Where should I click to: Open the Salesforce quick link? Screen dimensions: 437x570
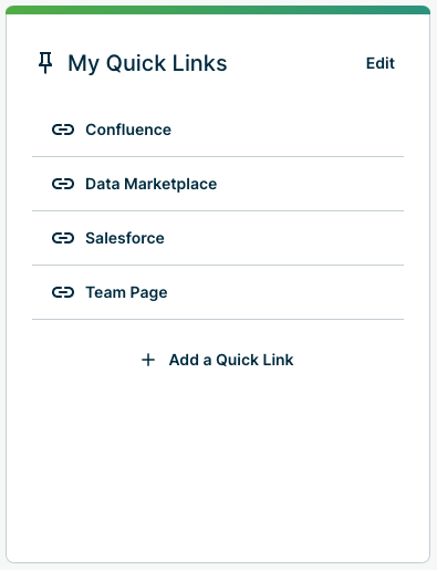pyautogui.click(x=218, y=238)
